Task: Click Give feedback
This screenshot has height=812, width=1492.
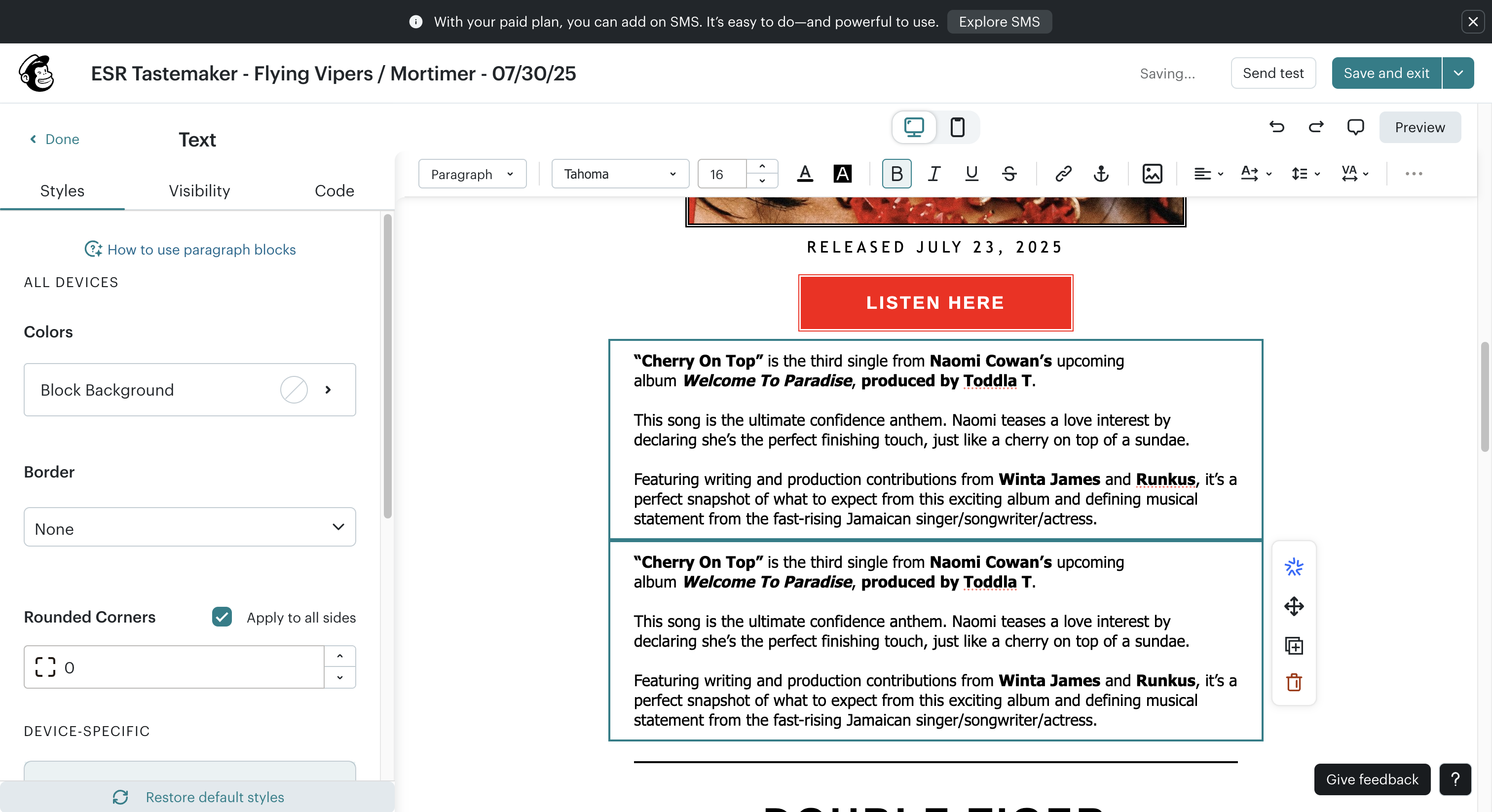Action: pos(1372,779)
